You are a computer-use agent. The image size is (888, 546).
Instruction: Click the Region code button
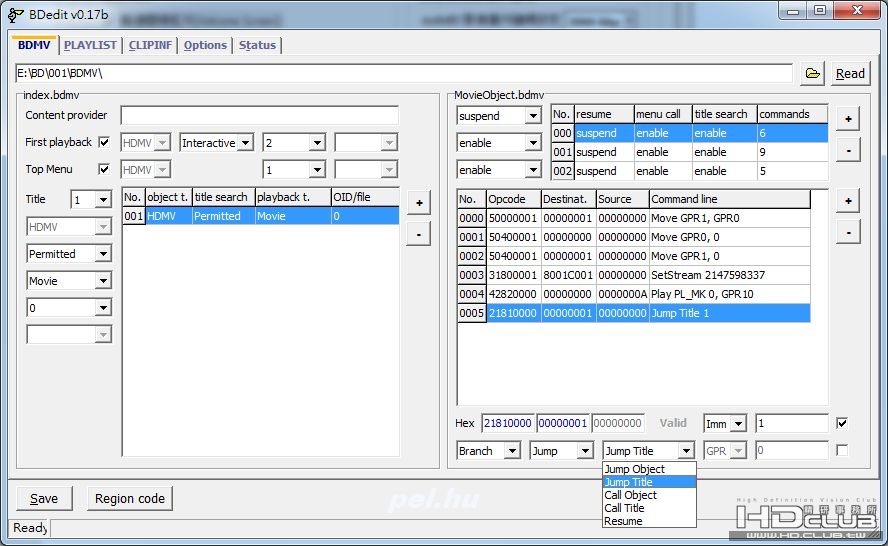click(x=130, y=498)
